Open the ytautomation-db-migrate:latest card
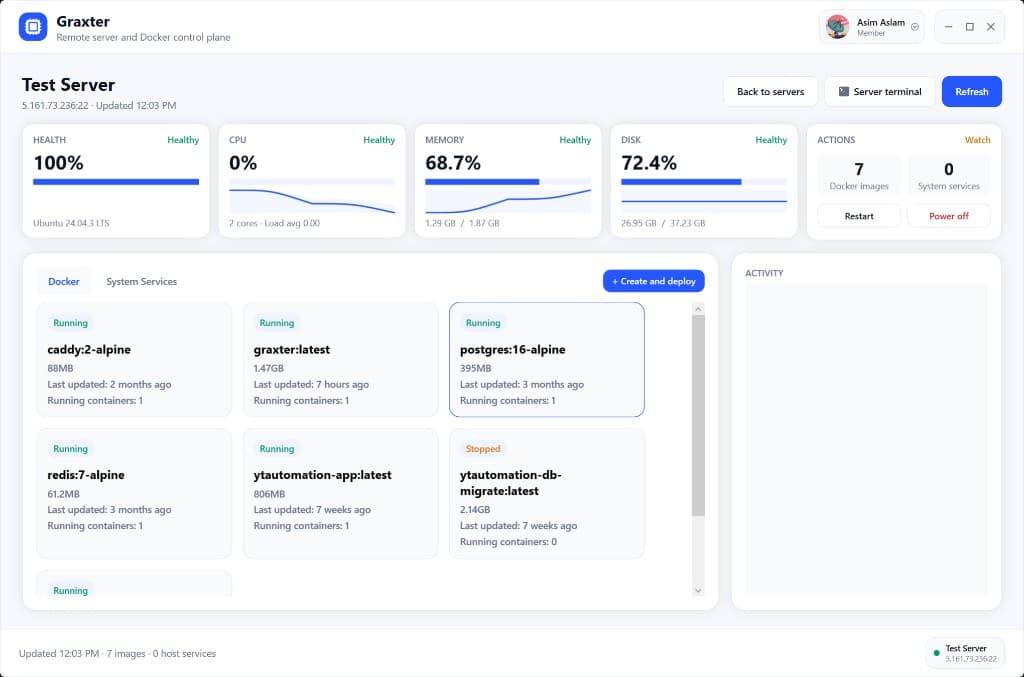This screenshot has width=1024, height=677. click(x=547, y=494)
